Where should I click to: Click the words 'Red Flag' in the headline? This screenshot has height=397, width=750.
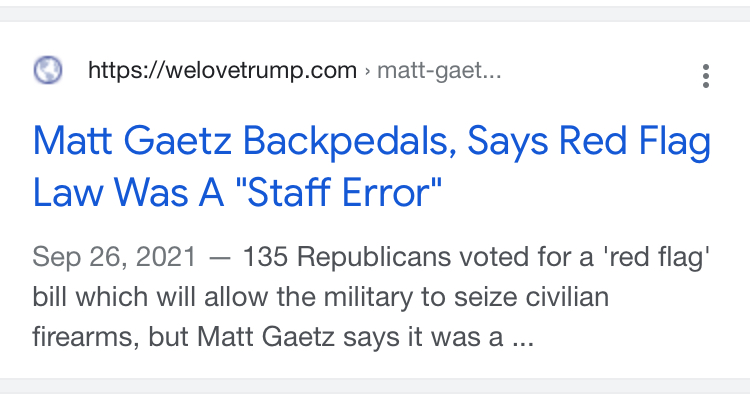(635, 142)
